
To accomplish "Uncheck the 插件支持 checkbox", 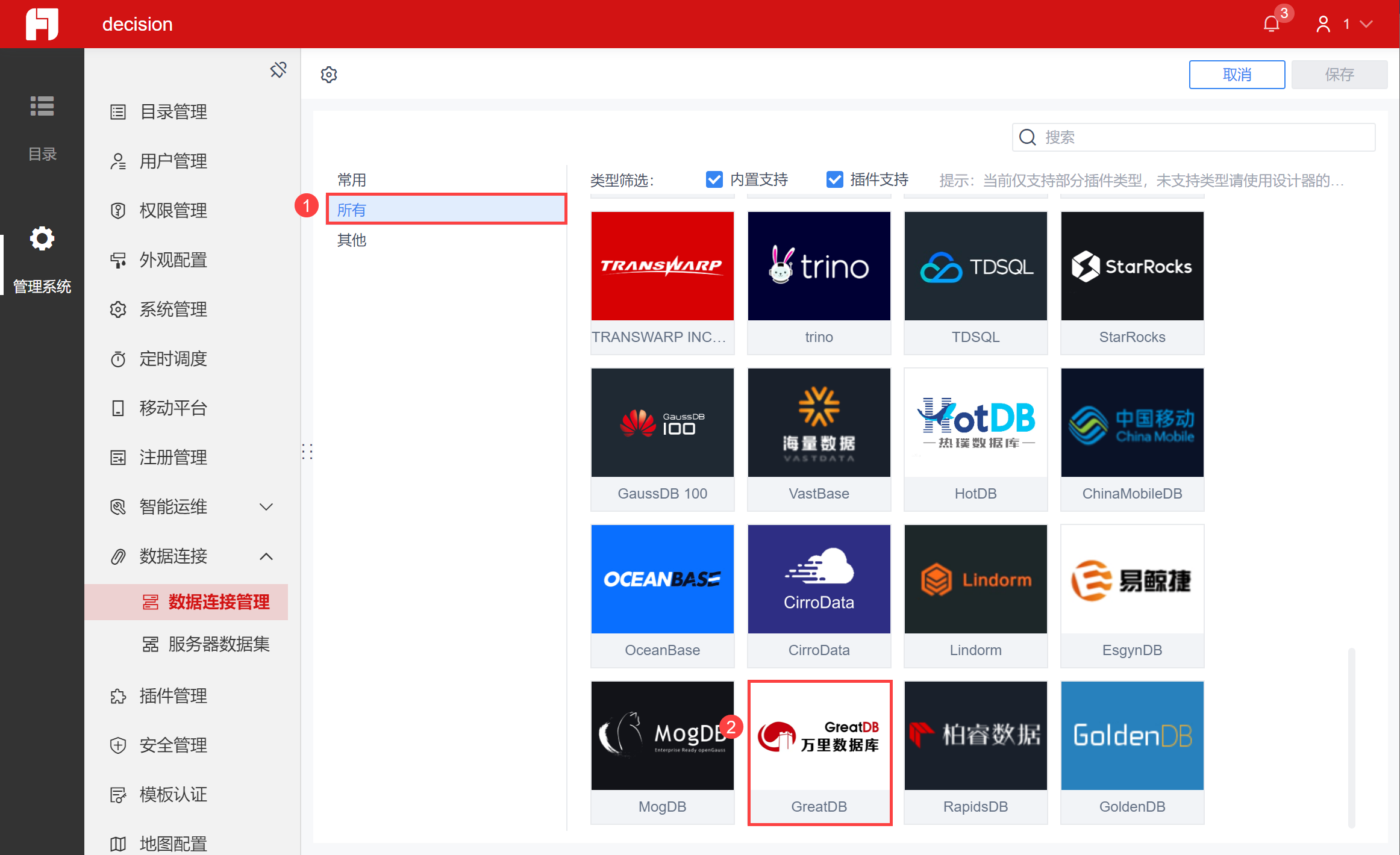I will click(835, 179).
